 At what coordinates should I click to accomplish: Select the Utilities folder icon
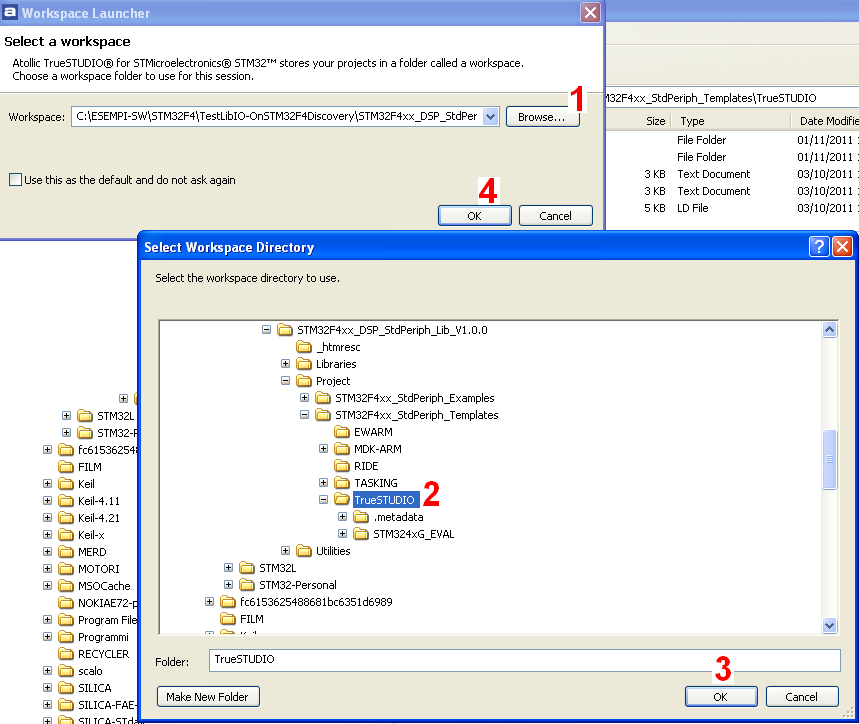coord(304,550)
